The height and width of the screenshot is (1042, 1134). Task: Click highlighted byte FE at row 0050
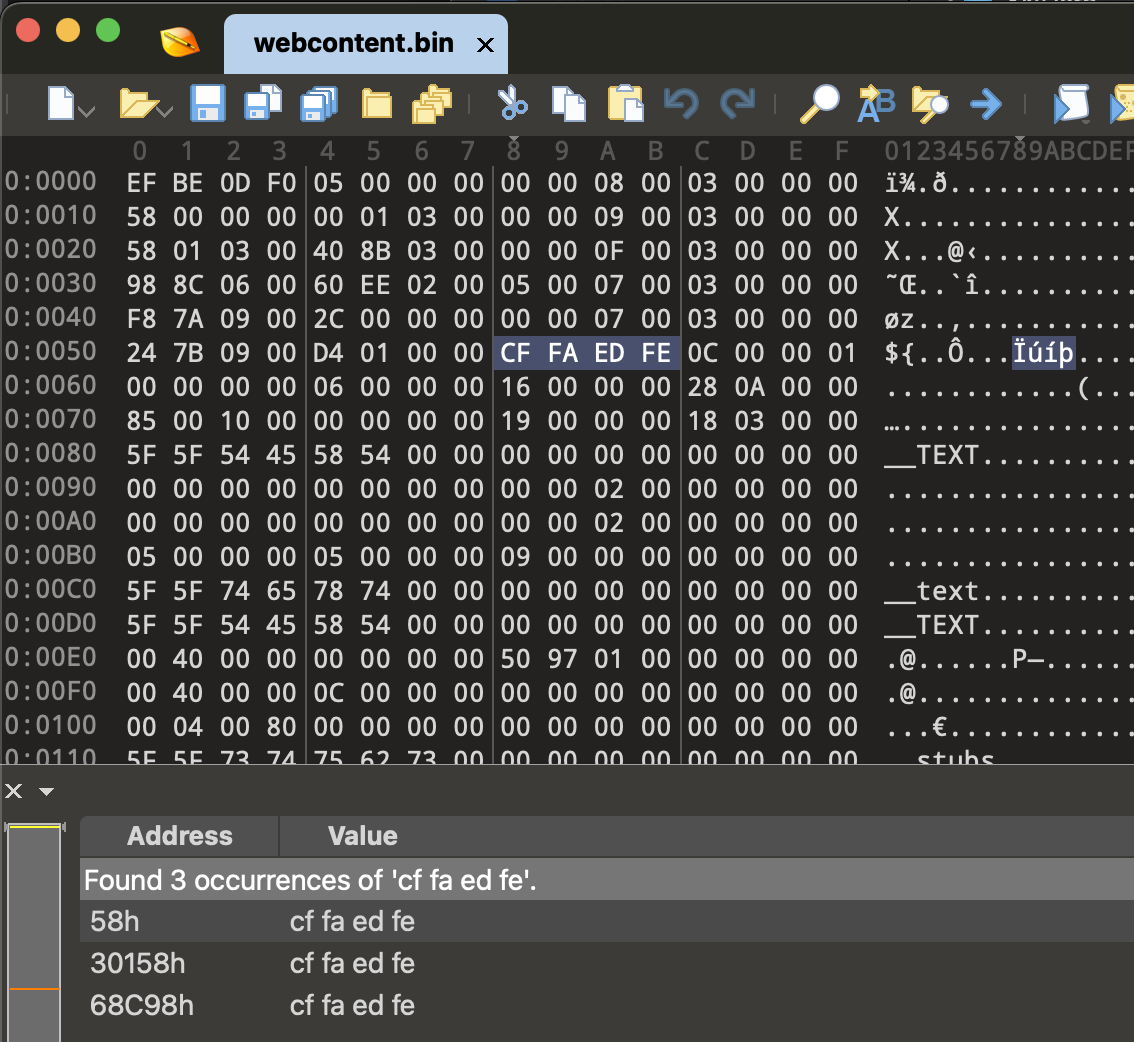655,353
